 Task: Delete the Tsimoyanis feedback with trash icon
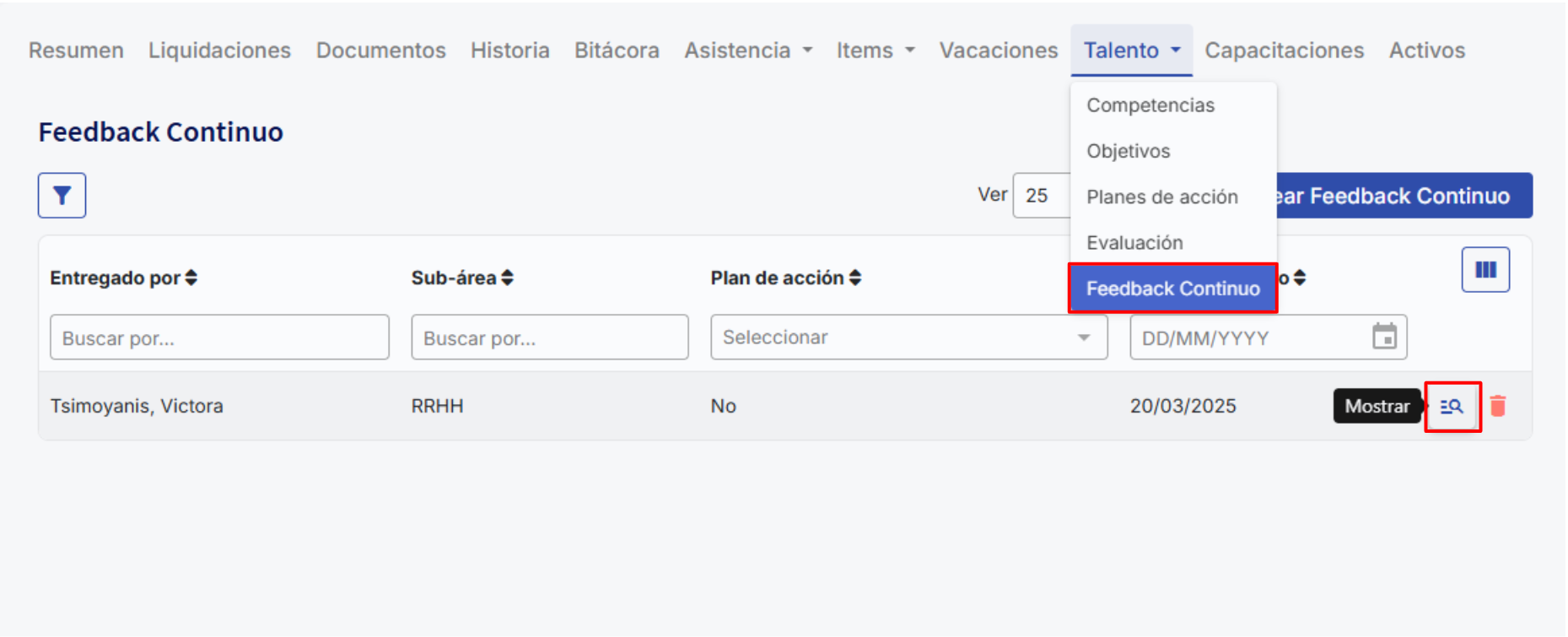click(1498, 406)
